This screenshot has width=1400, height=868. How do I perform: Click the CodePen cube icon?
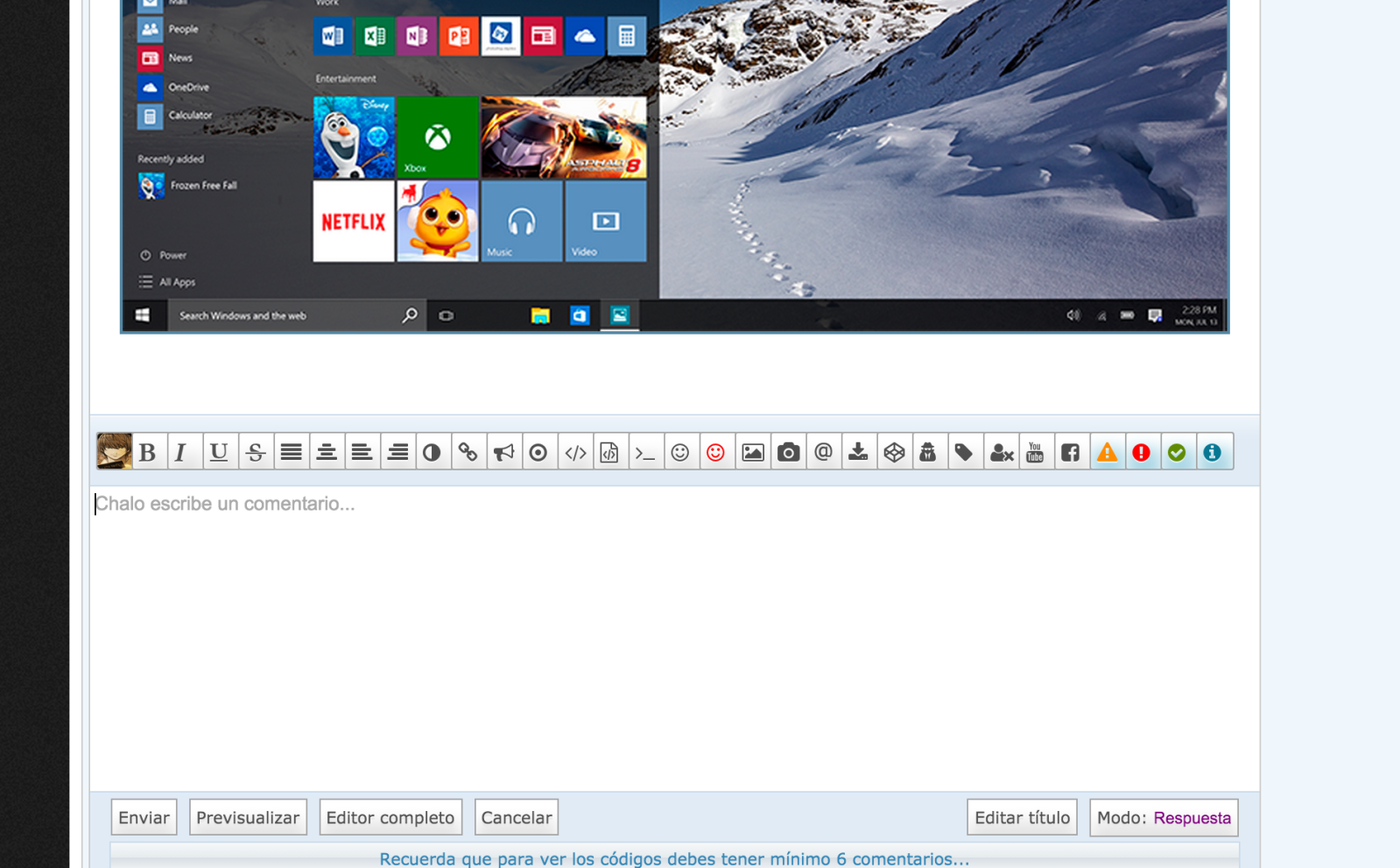click(x=894, y=452)
